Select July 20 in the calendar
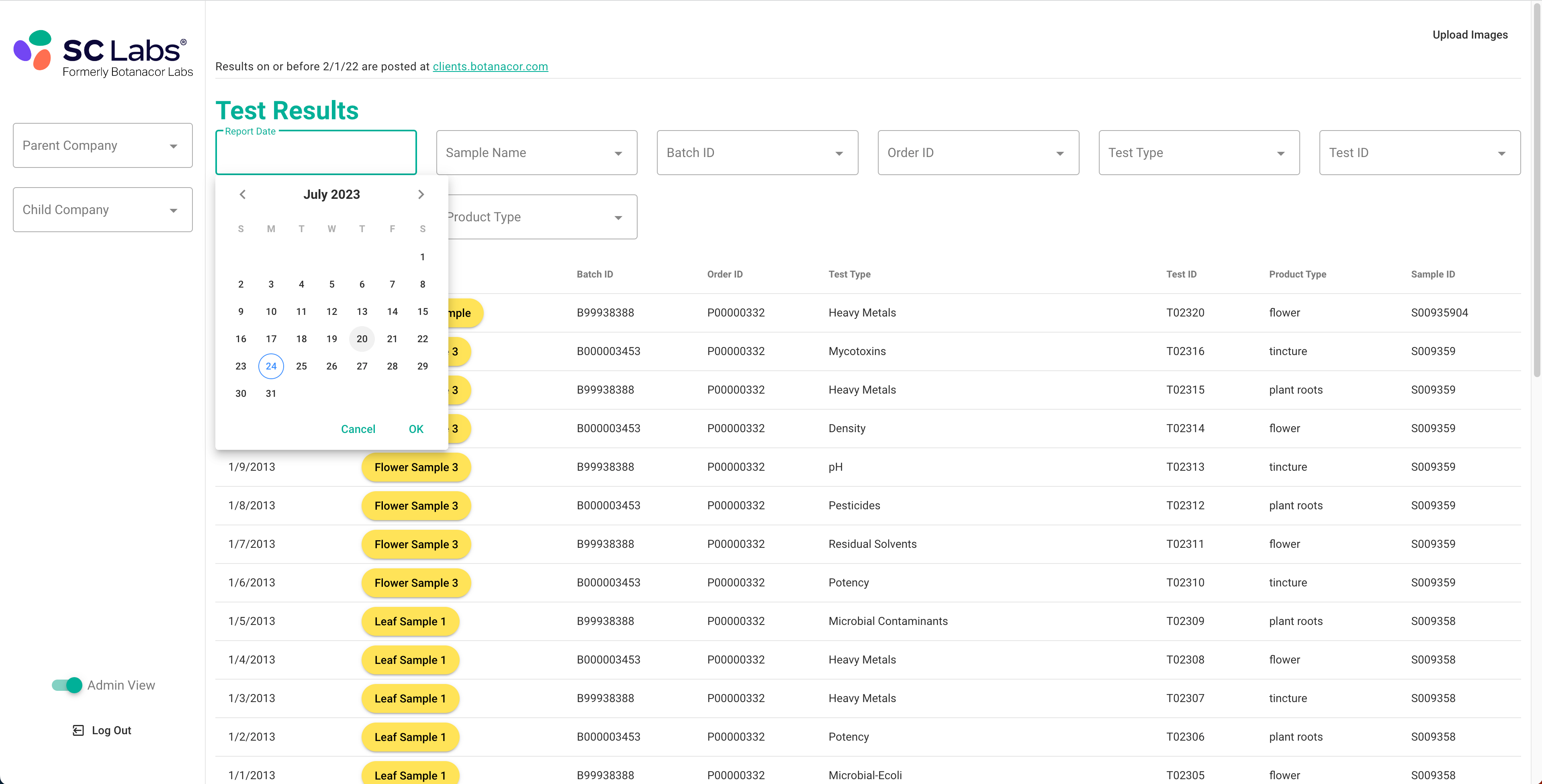This screenshot has width=1542, height=784. click(362, 339)
